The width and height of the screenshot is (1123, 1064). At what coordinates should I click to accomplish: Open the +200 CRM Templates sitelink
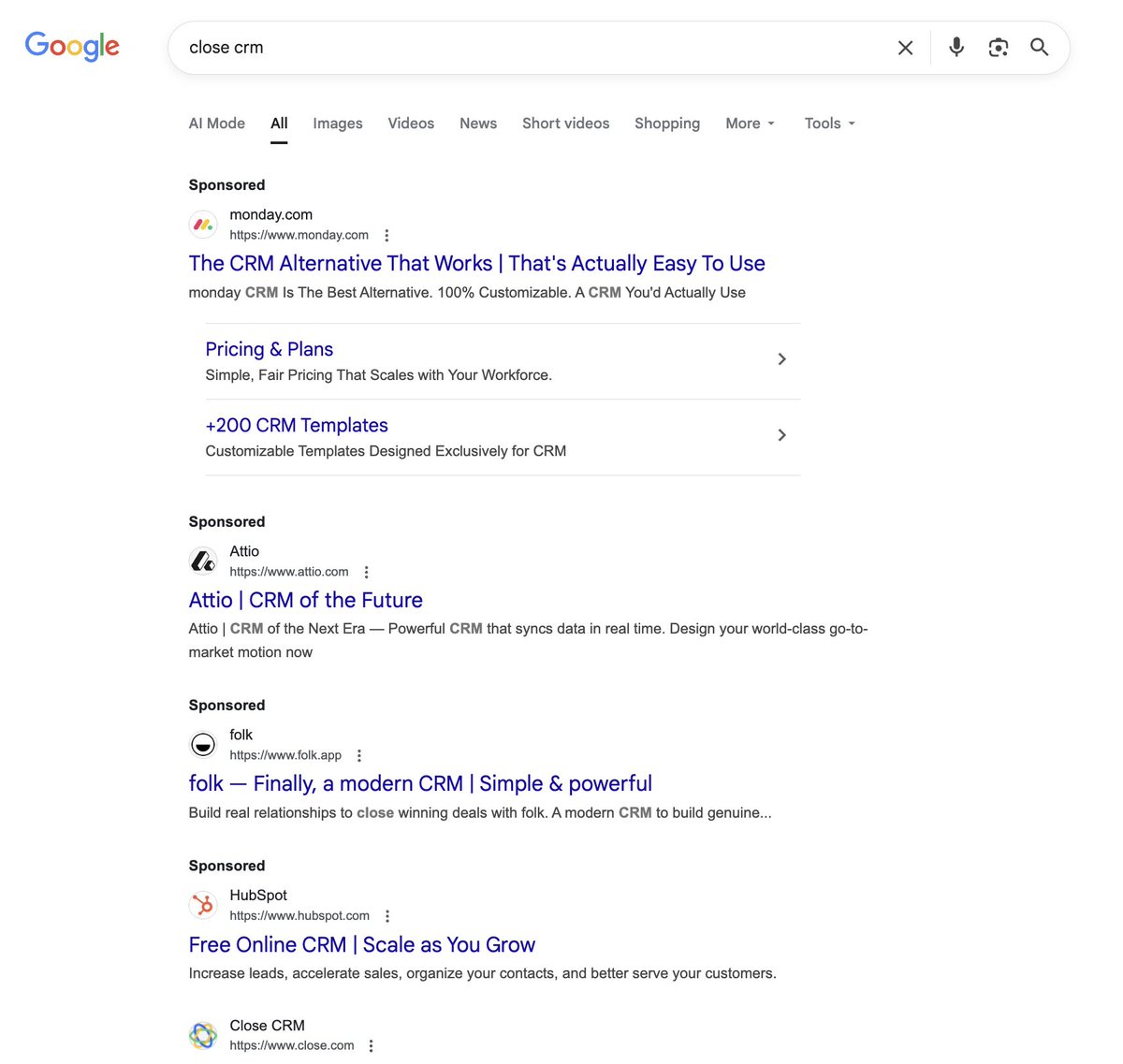(297, 425)
